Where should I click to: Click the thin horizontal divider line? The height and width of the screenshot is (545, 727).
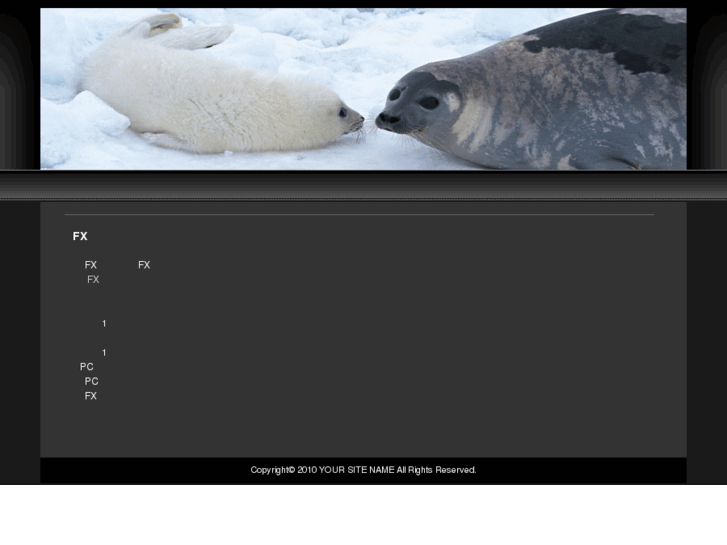click(x=359, y=215)
